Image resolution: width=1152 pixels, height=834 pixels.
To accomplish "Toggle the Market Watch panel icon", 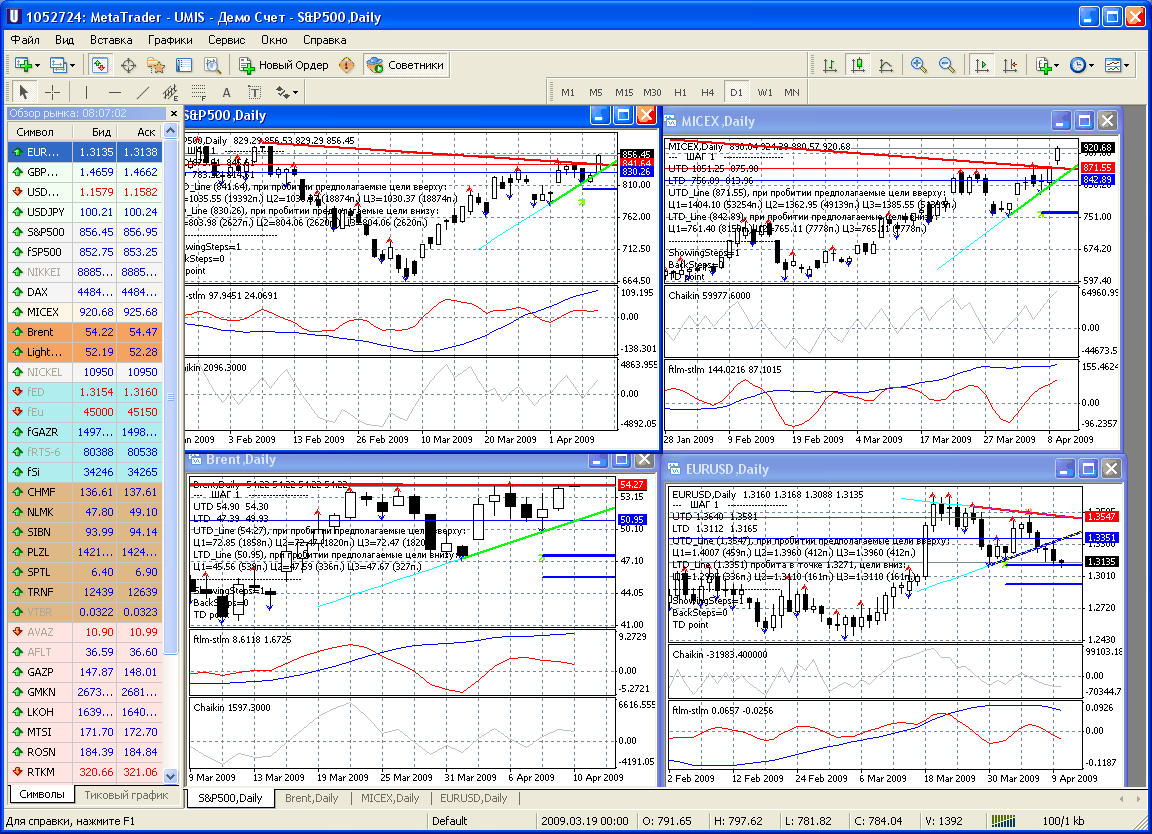I will pyautogui.click(x=100, y=65).
